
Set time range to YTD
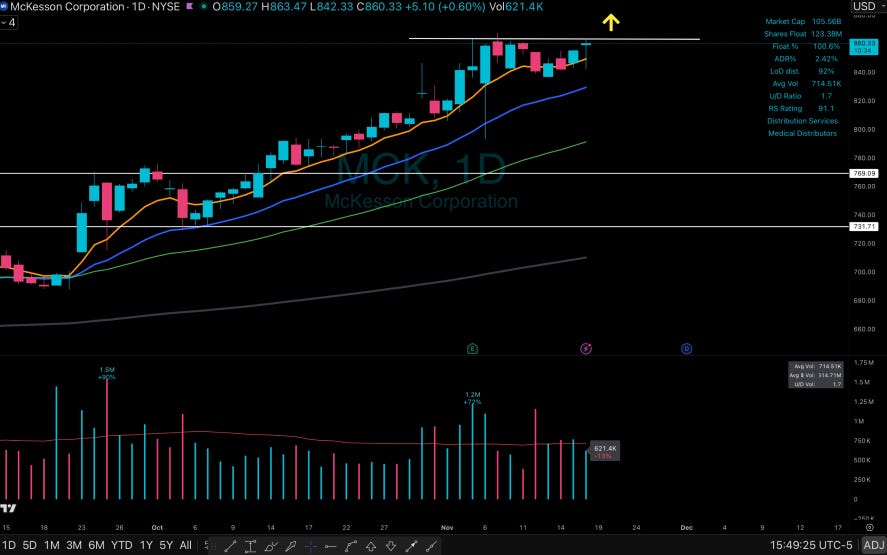point(122,545)
